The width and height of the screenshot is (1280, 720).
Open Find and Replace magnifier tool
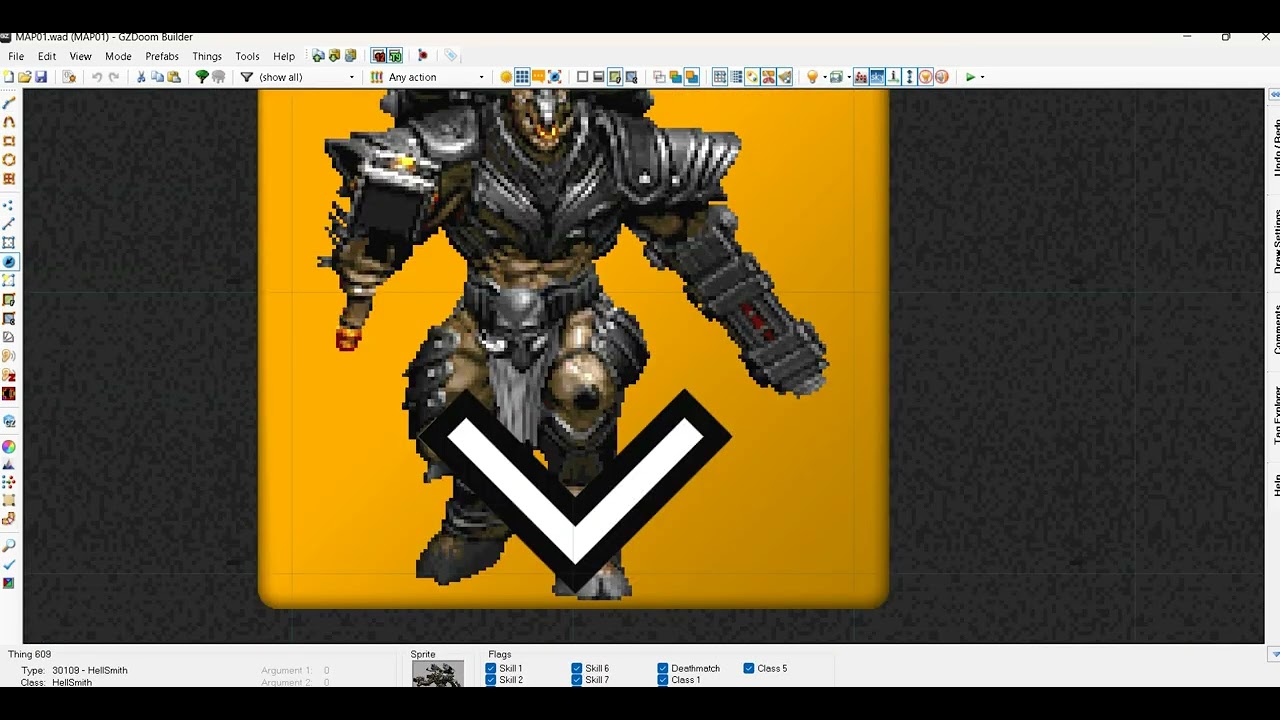tap(9, 546)
